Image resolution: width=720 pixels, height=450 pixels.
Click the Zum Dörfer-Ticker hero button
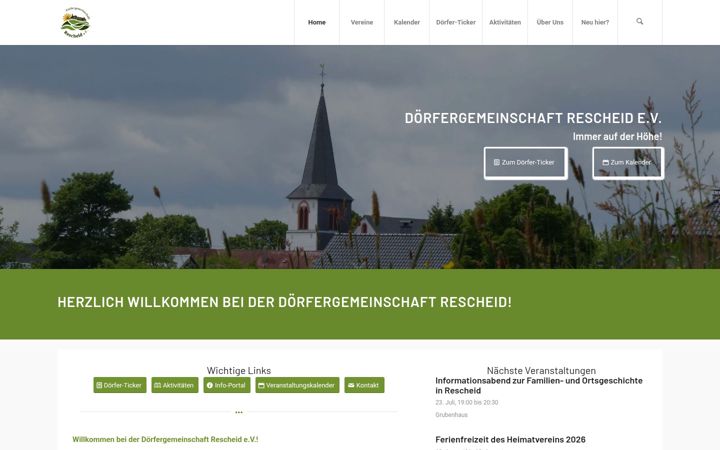(x=526, y=163)
